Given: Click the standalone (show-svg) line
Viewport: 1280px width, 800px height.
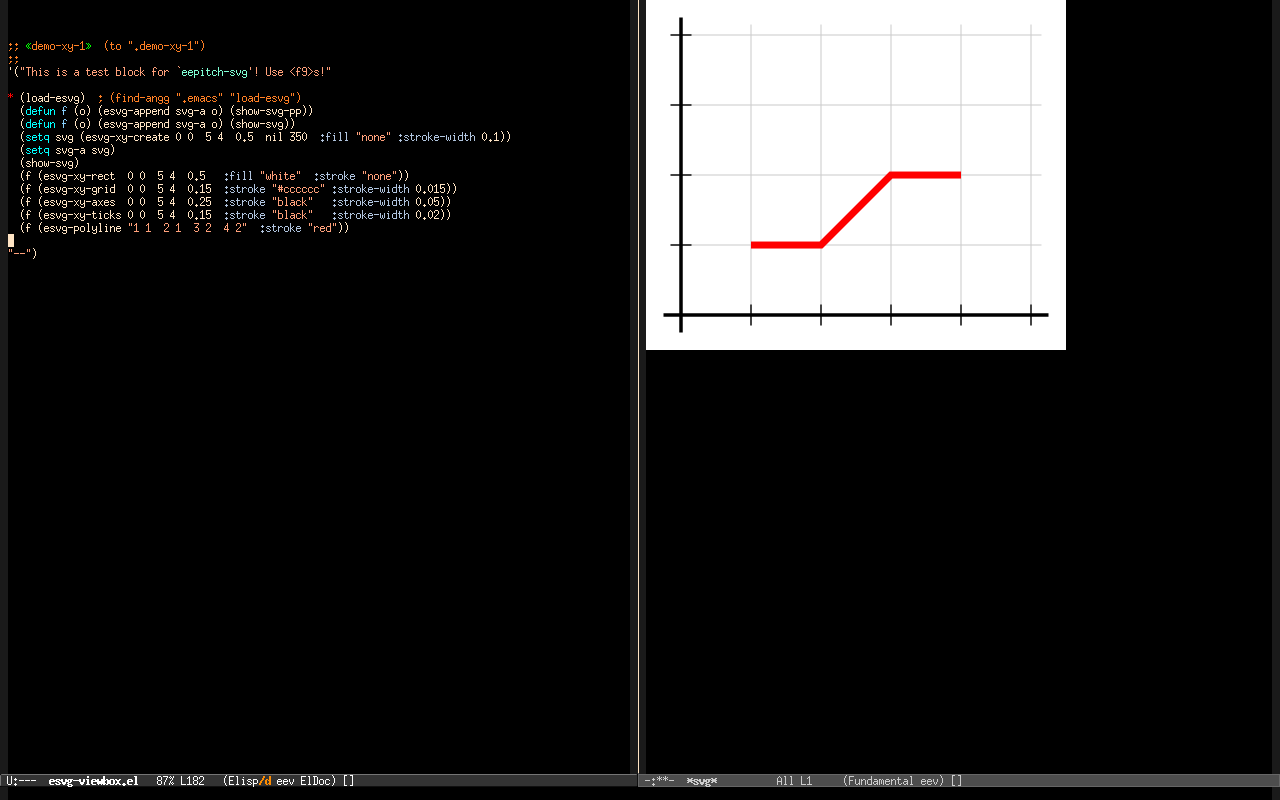Looking at the screenshot, I should (50, 163).
